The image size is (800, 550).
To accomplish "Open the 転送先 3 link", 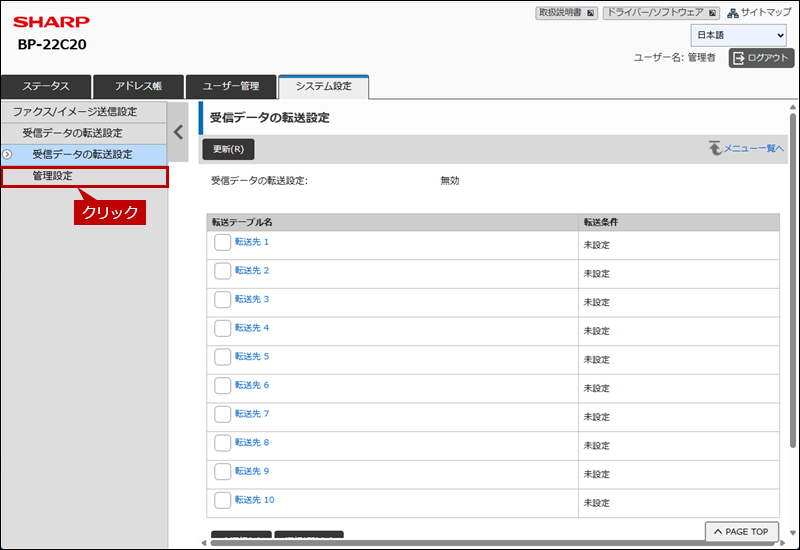I will [252, 299].
